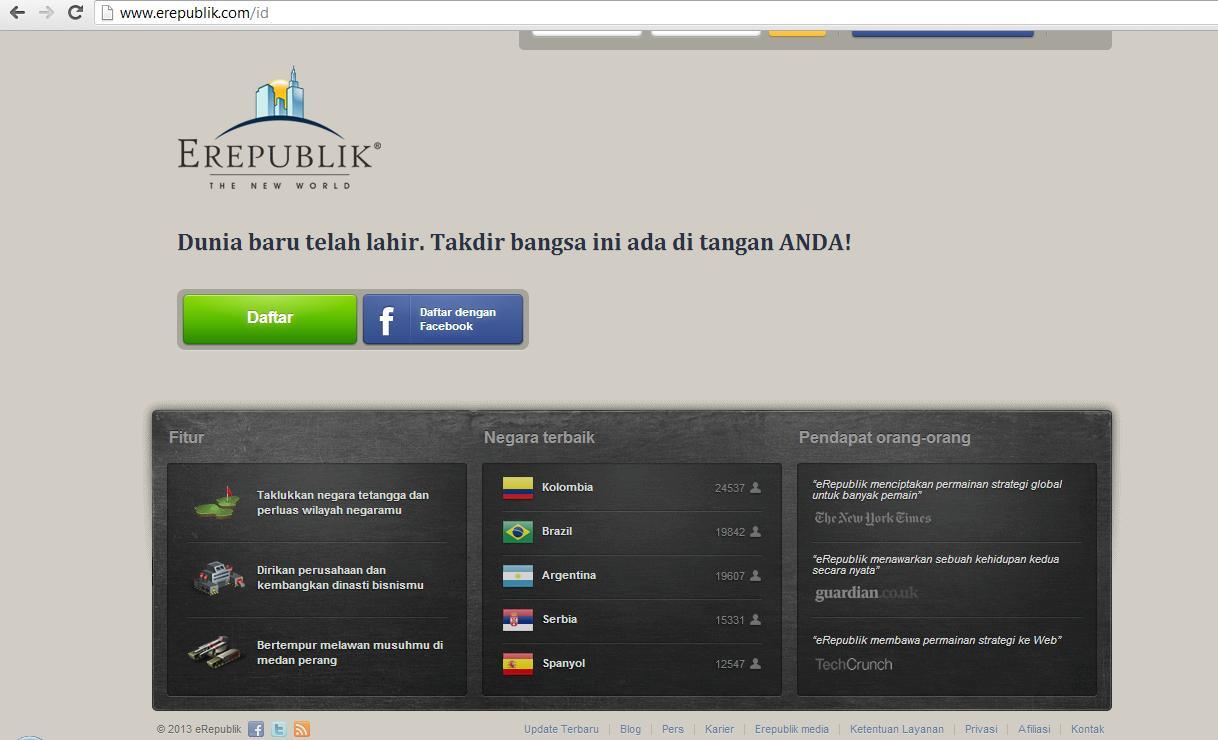
Task: Open the Kontak footer link
Action: pos(1087,729)
